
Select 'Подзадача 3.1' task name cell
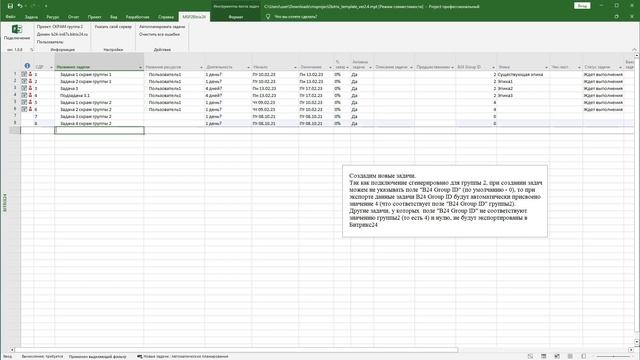click(x=99, y=95)
